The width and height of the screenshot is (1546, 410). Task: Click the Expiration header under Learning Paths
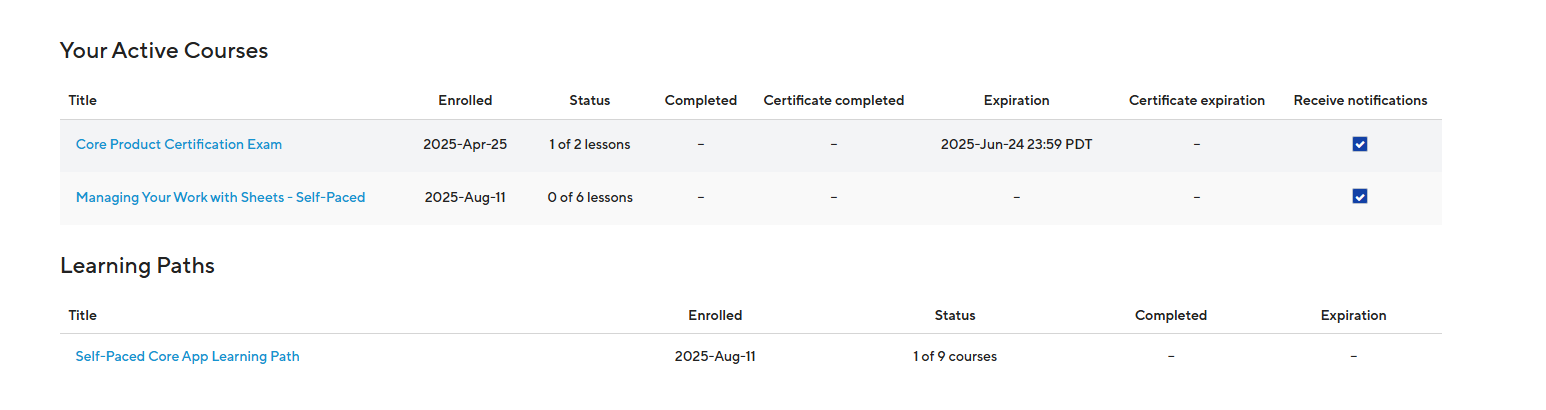coord(1354,315)
